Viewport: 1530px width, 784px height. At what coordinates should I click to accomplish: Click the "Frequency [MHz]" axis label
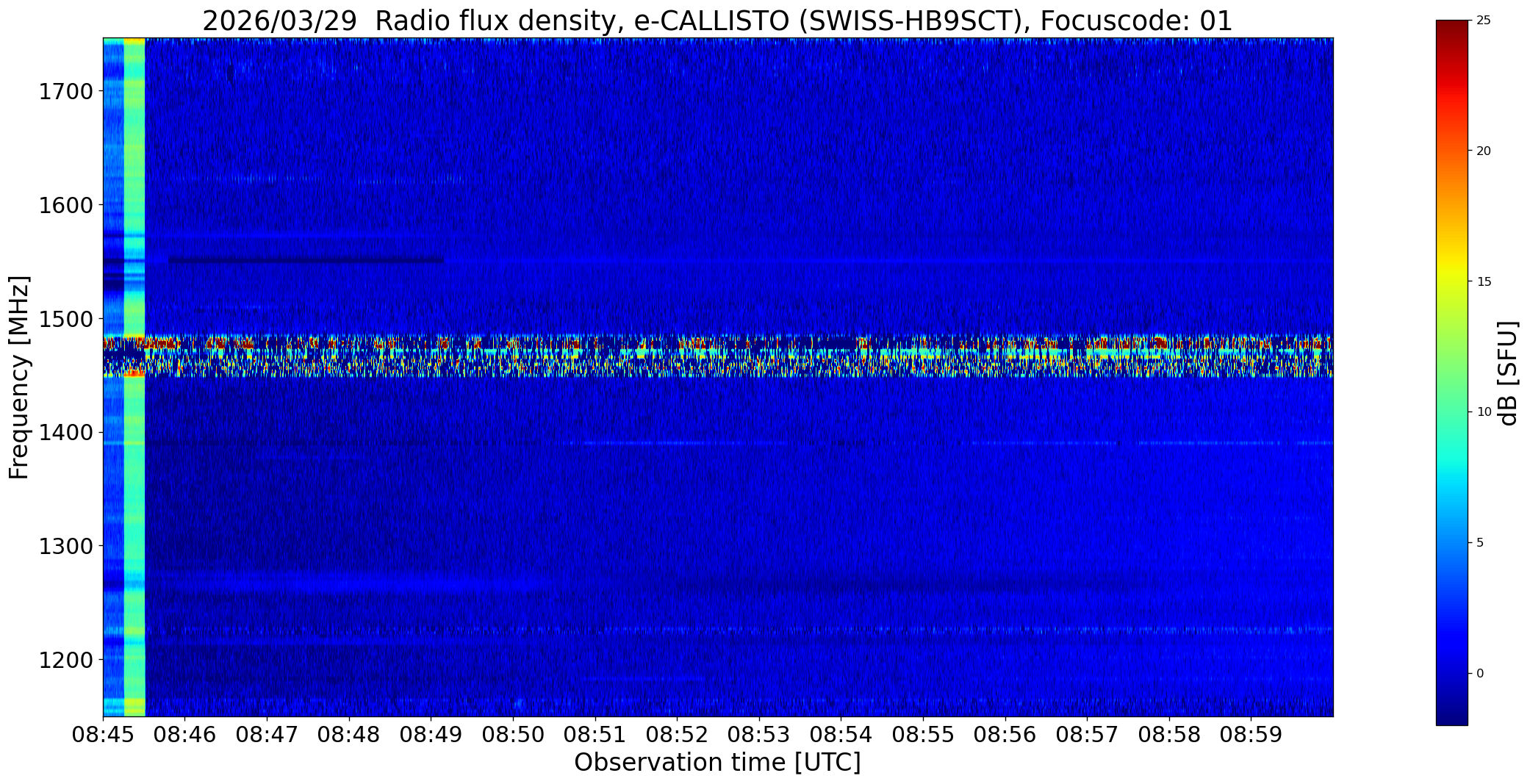[x=19, y=377]
